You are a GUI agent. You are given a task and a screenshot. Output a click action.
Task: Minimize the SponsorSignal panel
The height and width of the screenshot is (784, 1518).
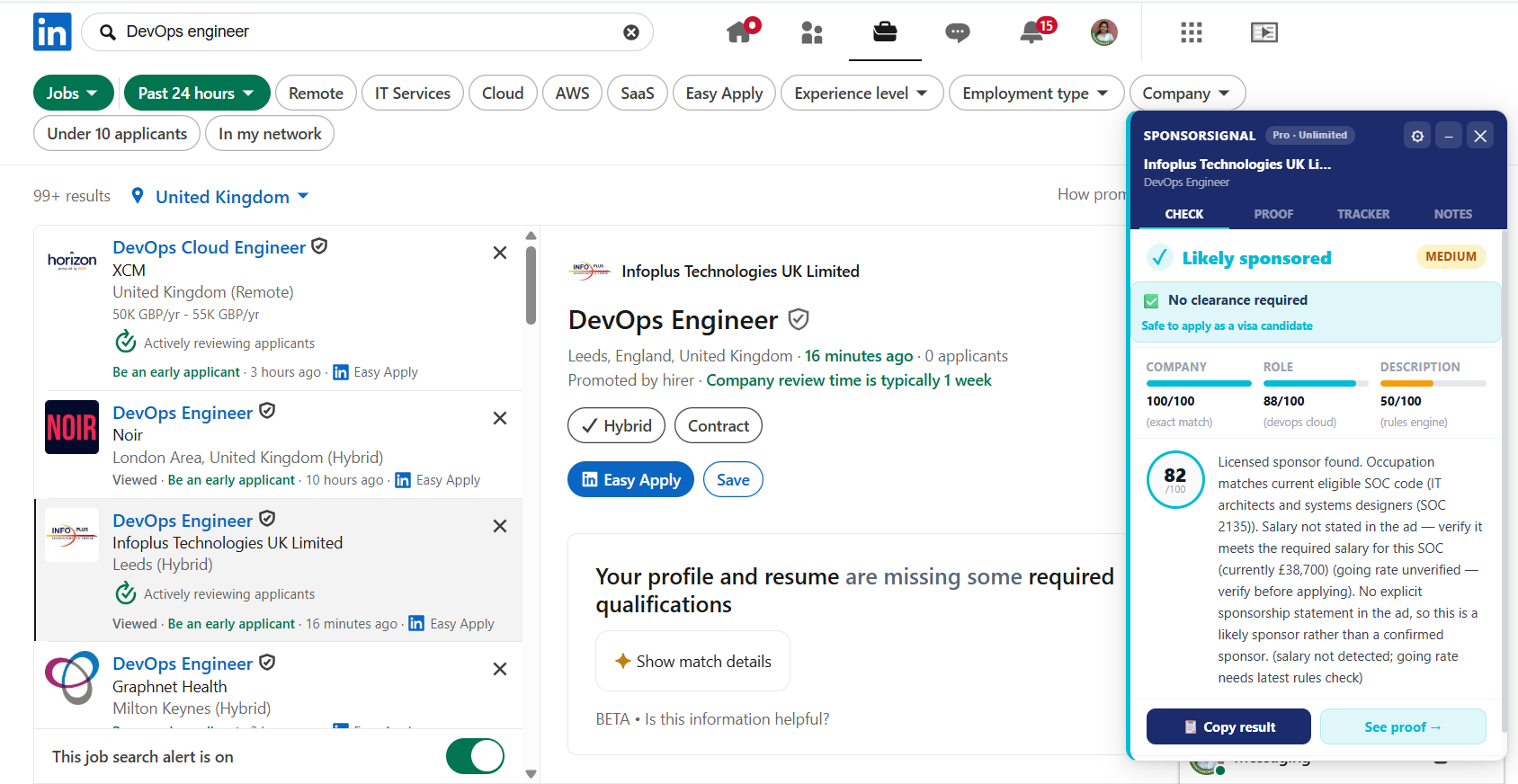(1449, 136)
